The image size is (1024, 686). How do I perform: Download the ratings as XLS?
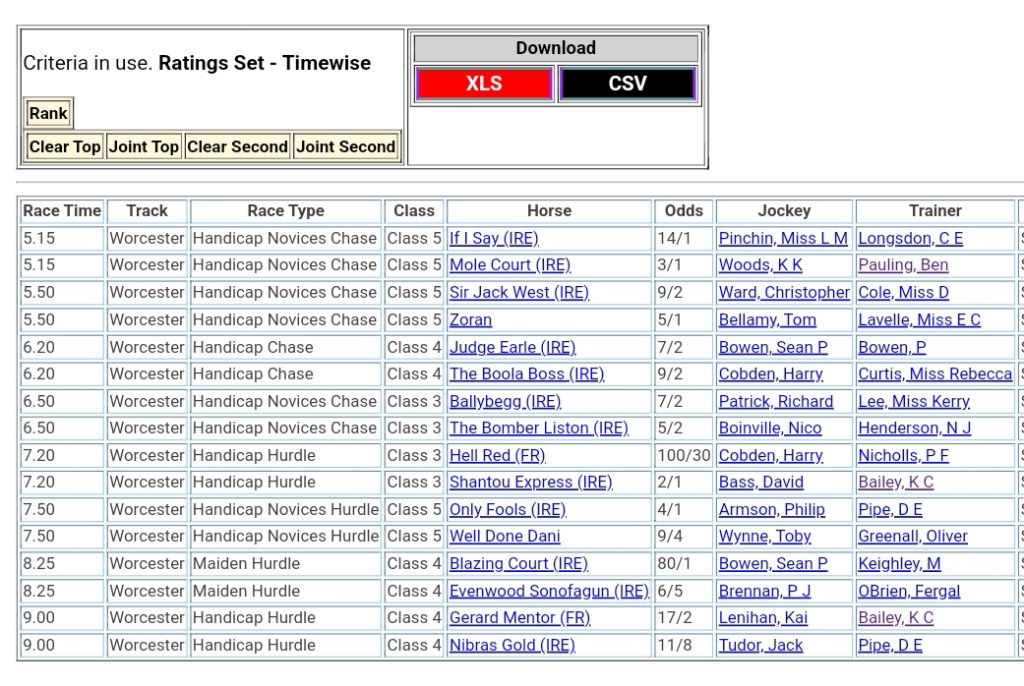point(484,84)
